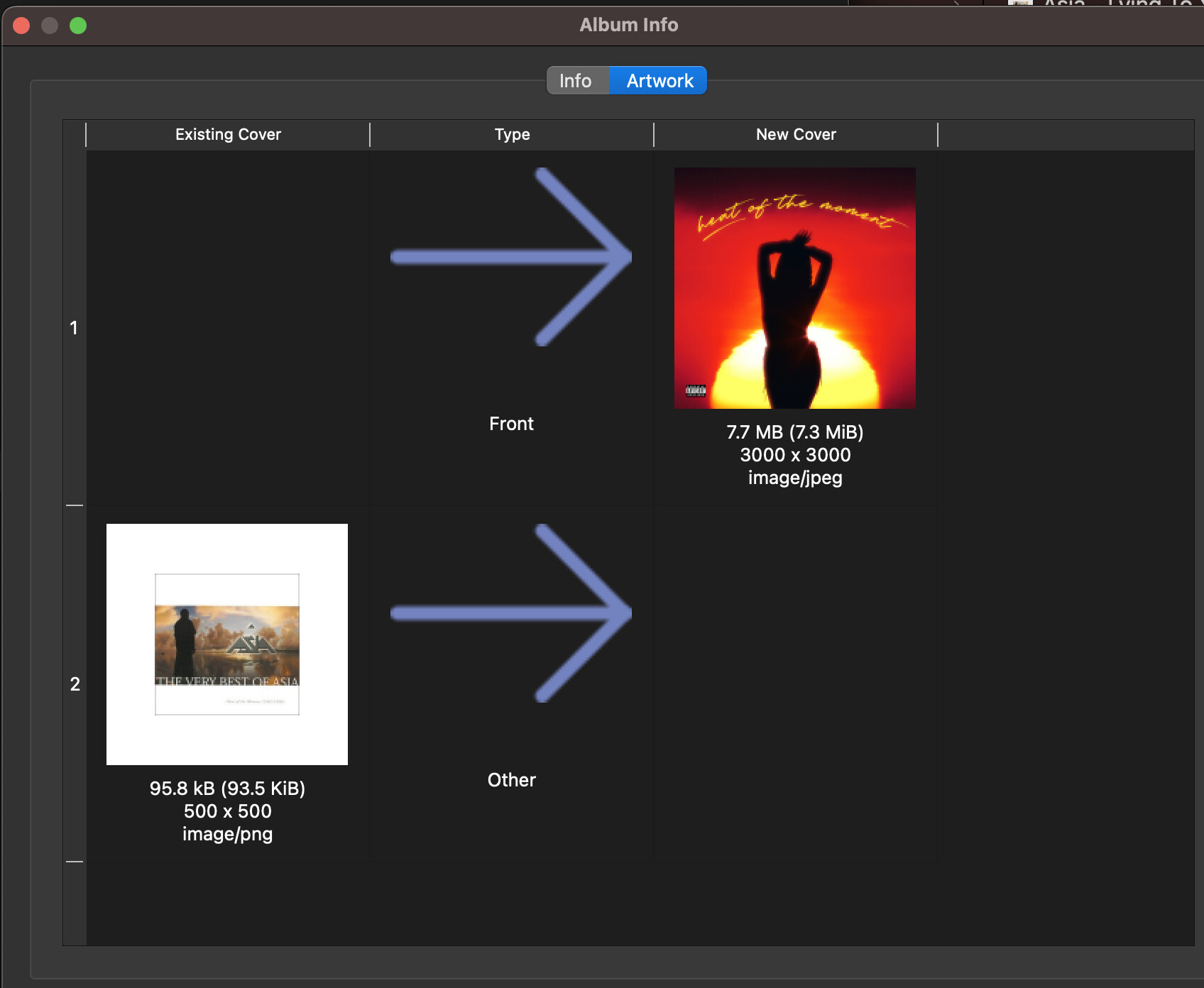Image resolution: width=1204 pixels, height=988 pixels.
Task: Switch to the Info tab
Action: (576, 81)
